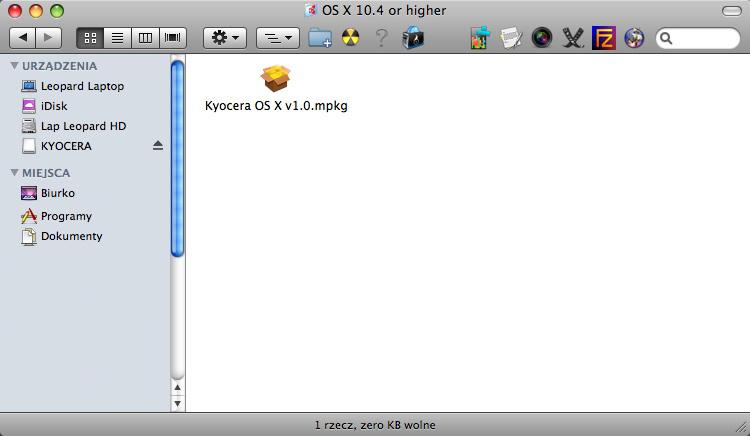This screenshot has height=436, width=750.
Task: Launch FileZilla from the toolbar
Action: (x=604, y=38)
